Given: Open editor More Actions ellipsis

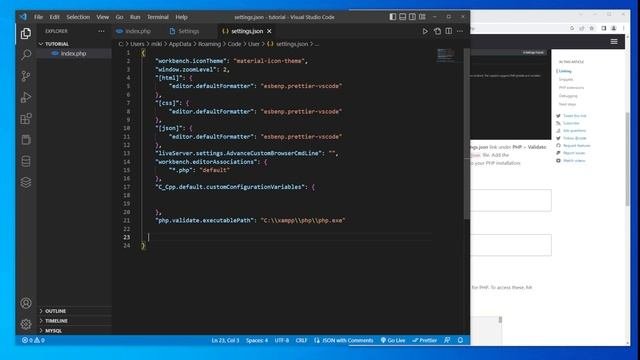Looking at the screenshot, I should [x=460, y=31].
